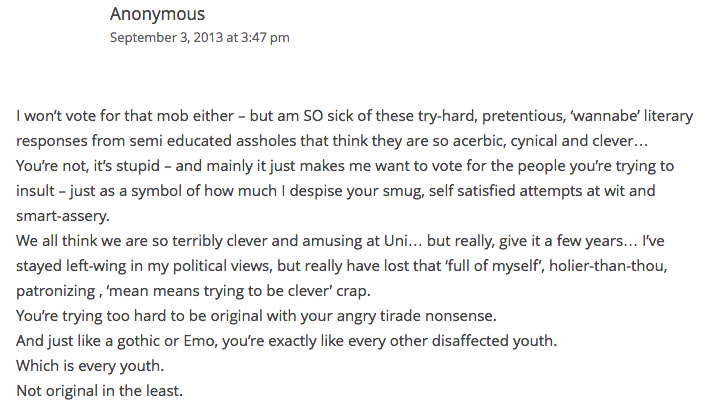
Task: Click the word 'patronizing'
Action: (x=55, y=291)
